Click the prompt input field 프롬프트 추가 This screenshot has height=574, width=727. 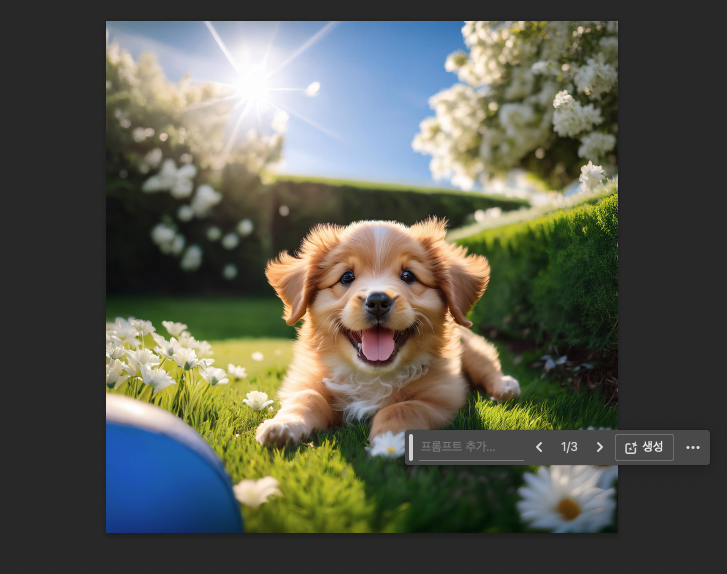471,447
